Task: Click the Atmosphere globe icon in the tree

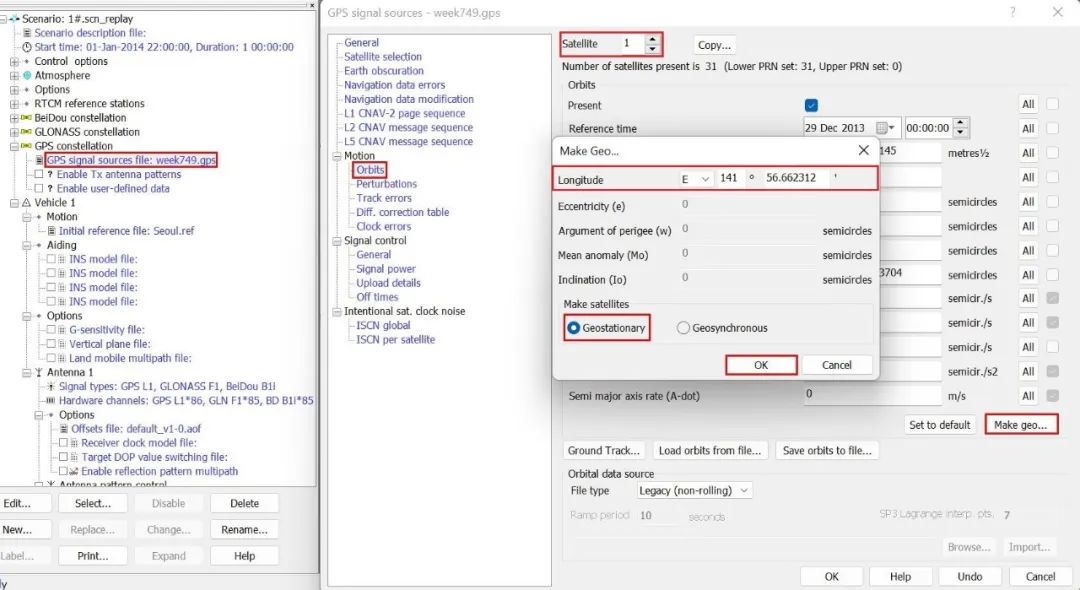Action: coord(27,75)
